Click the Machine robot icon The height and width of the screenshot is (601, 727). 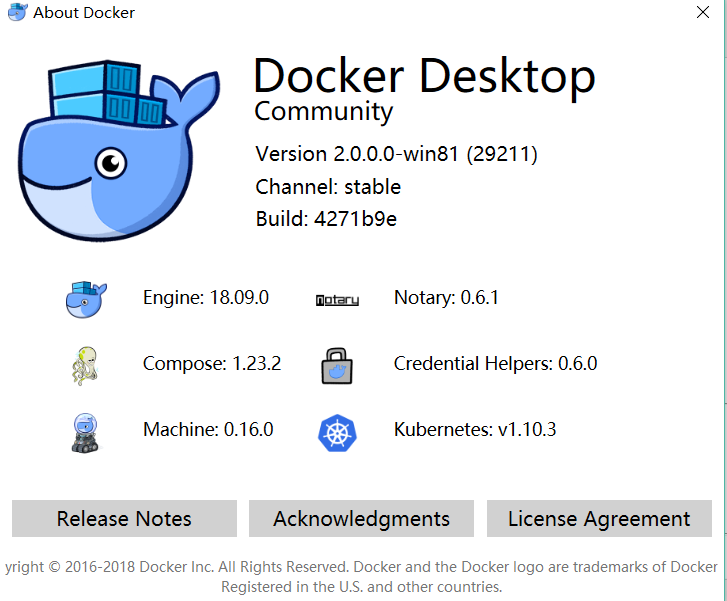85,432
